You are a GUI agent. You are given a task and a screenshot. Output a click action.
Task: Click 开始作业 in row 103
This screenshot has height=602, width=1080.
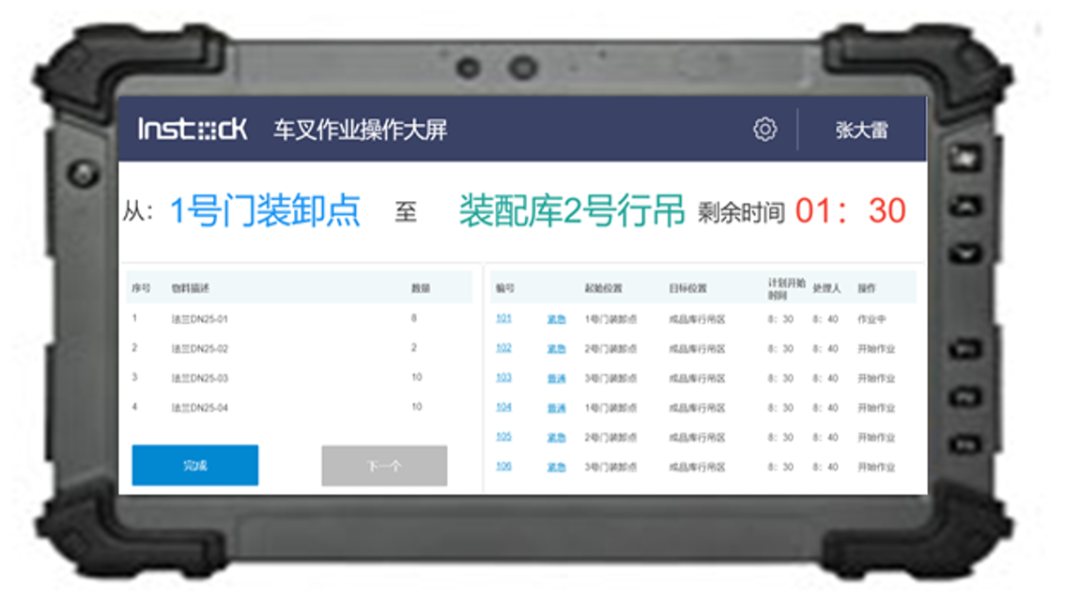pos(875,379)
